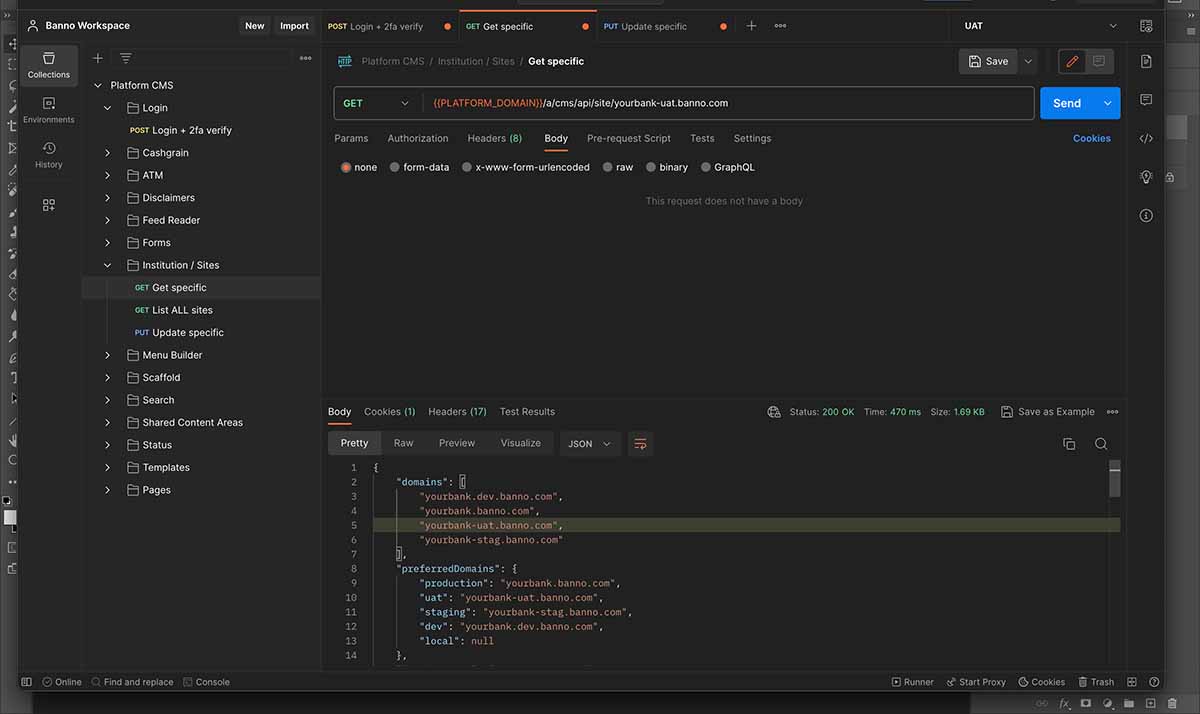This screenshot has width=1200, height=714.
Task: Open the comments icon in right sidebar
Action: tap(1146, 100)
